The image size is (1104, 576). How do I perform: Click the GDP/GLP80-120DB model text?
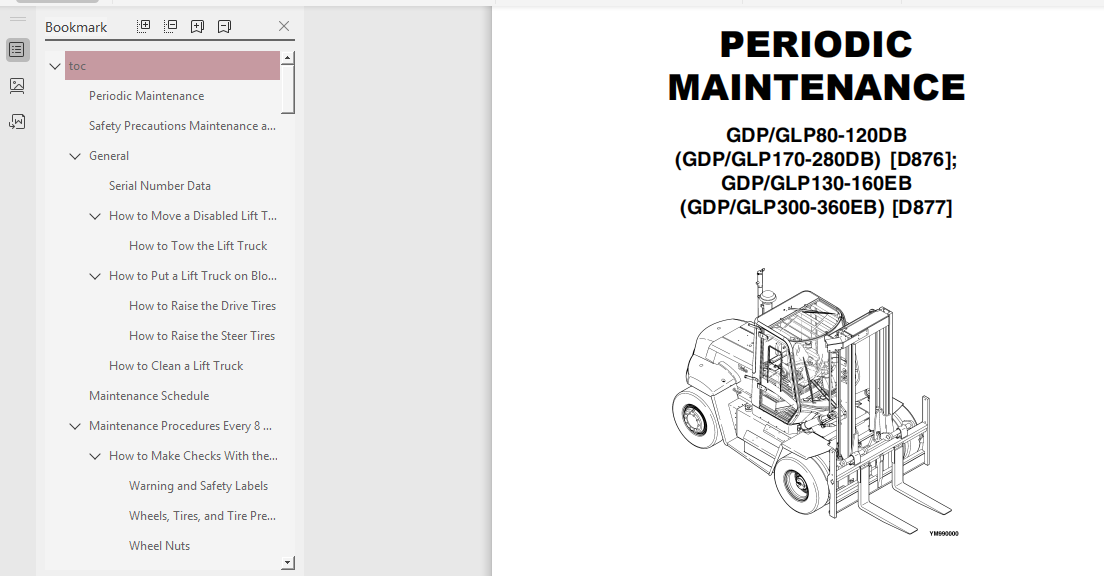coord(816,135)
